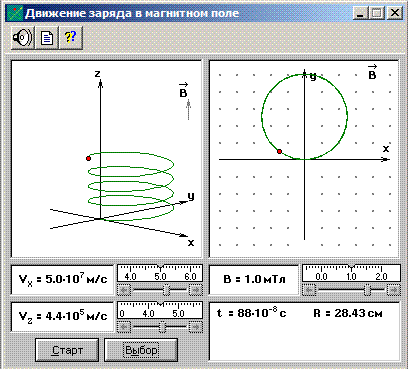Click the B field slider thumb

click(x=368, y=290)
